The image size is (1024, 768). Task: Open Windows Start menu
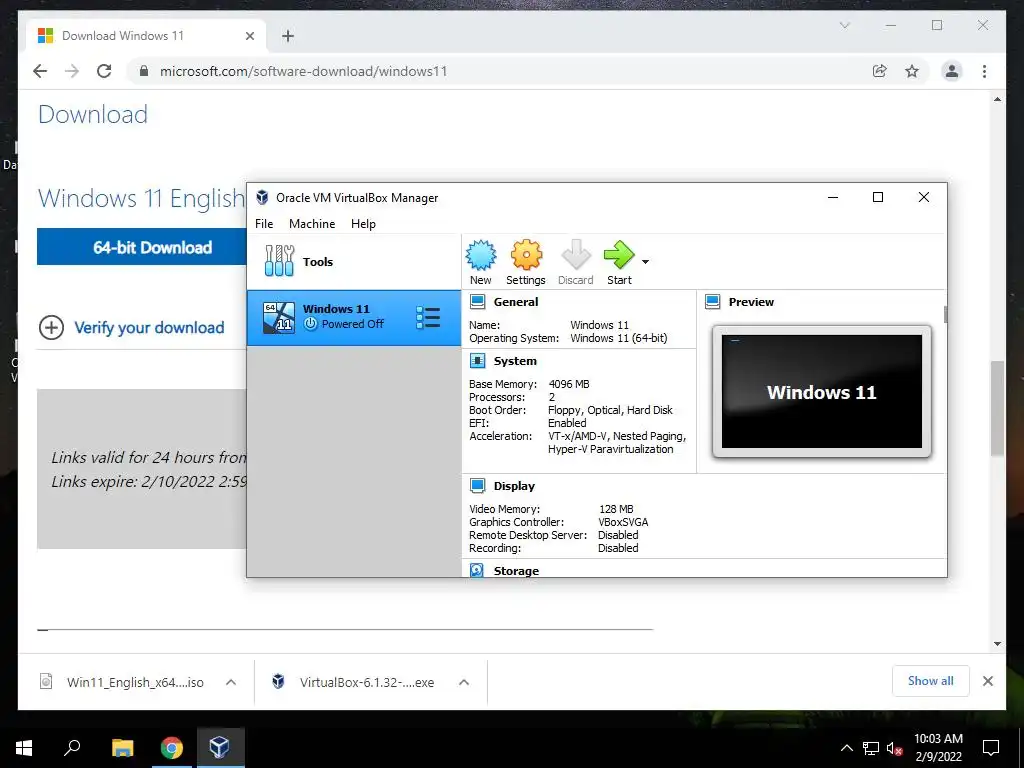[x=24, y=747]
